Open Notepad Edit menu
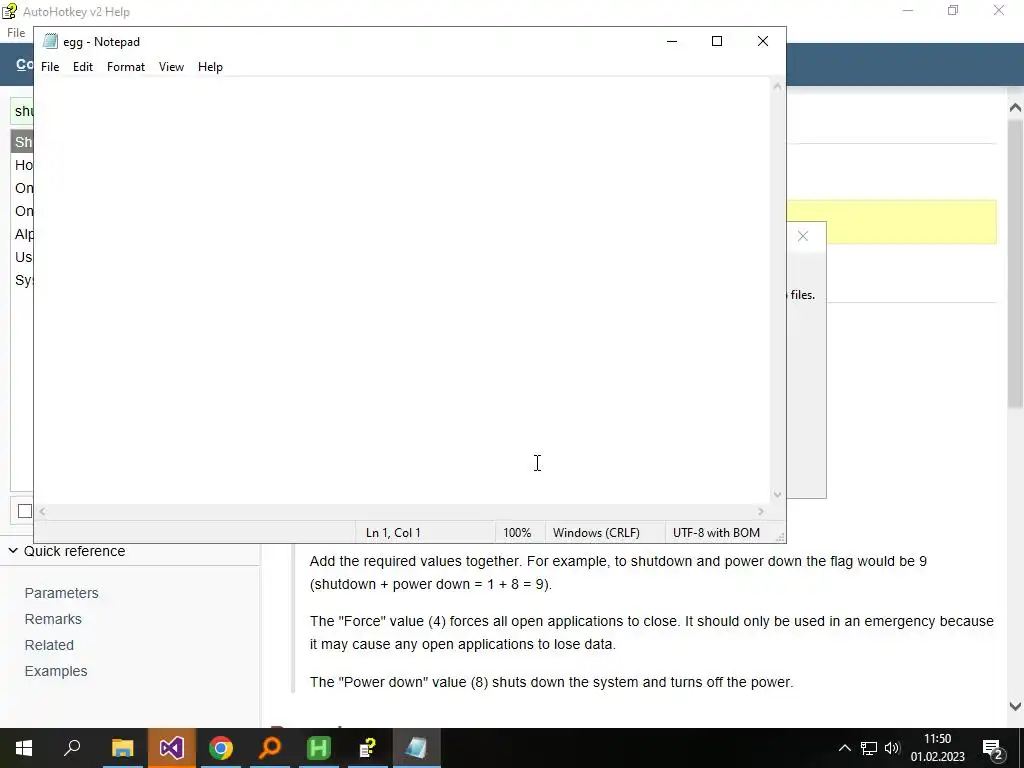The image size is (1024, 768). pos(82,67)
